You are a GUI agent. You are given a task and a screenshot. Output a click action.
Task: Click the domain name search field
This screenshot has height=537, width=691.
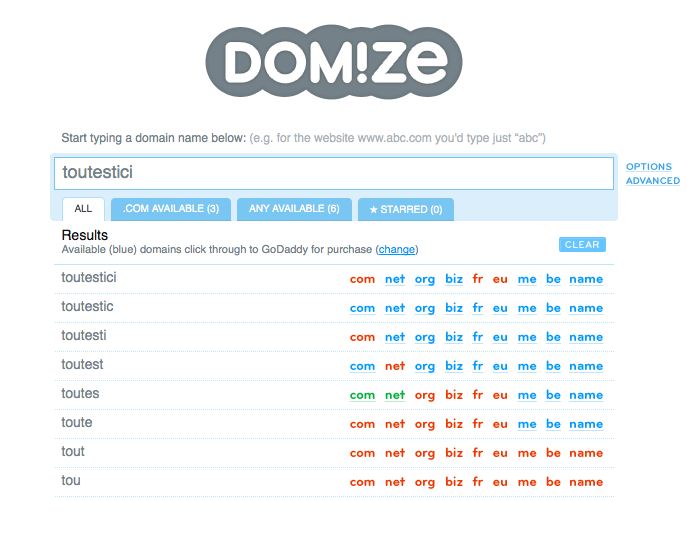(333, 173)
